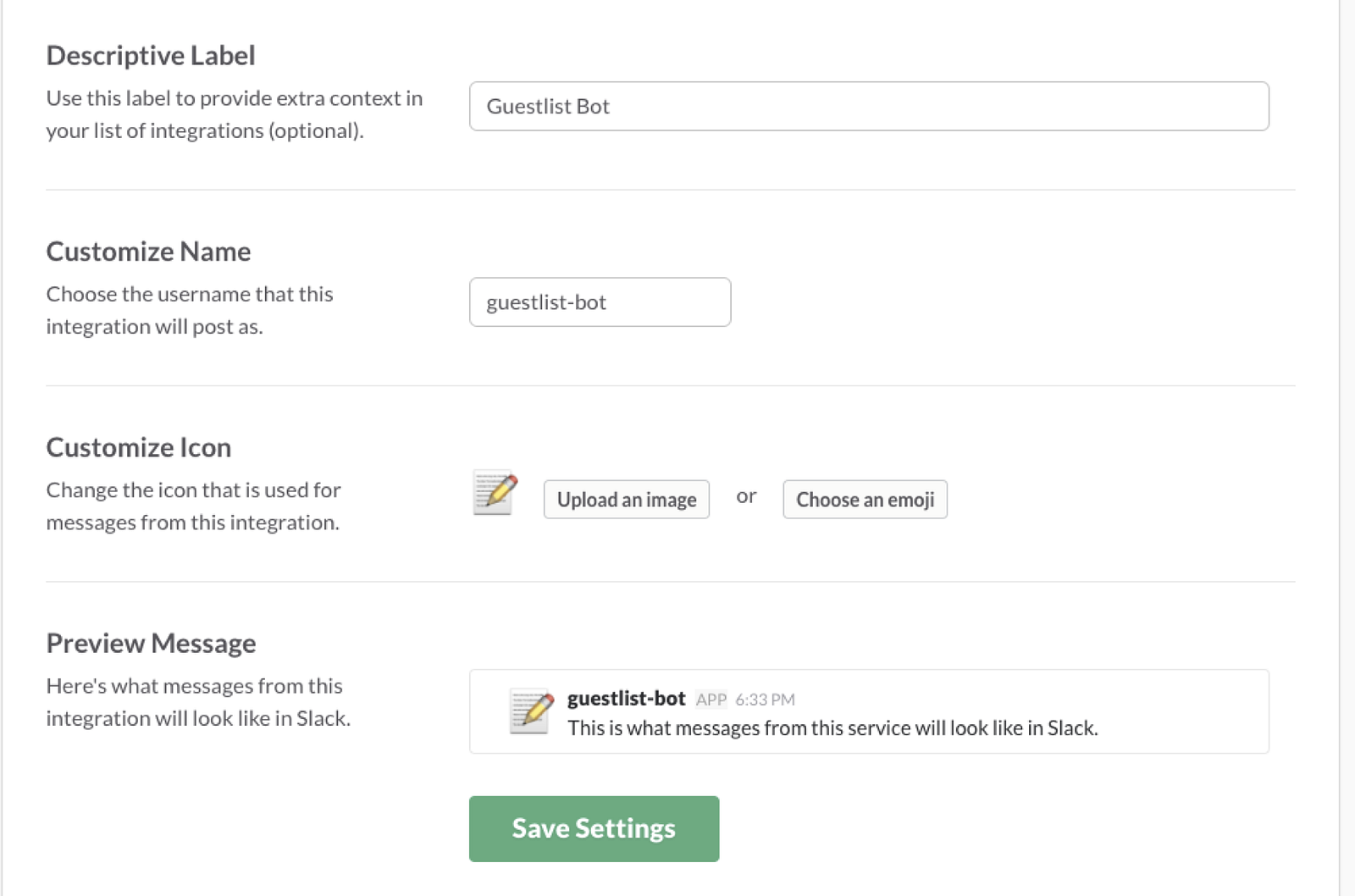Click the 6:33 PM timestamp in the preview
Viewport: 1355px width, 896px height.
click(x=765, y=700)
